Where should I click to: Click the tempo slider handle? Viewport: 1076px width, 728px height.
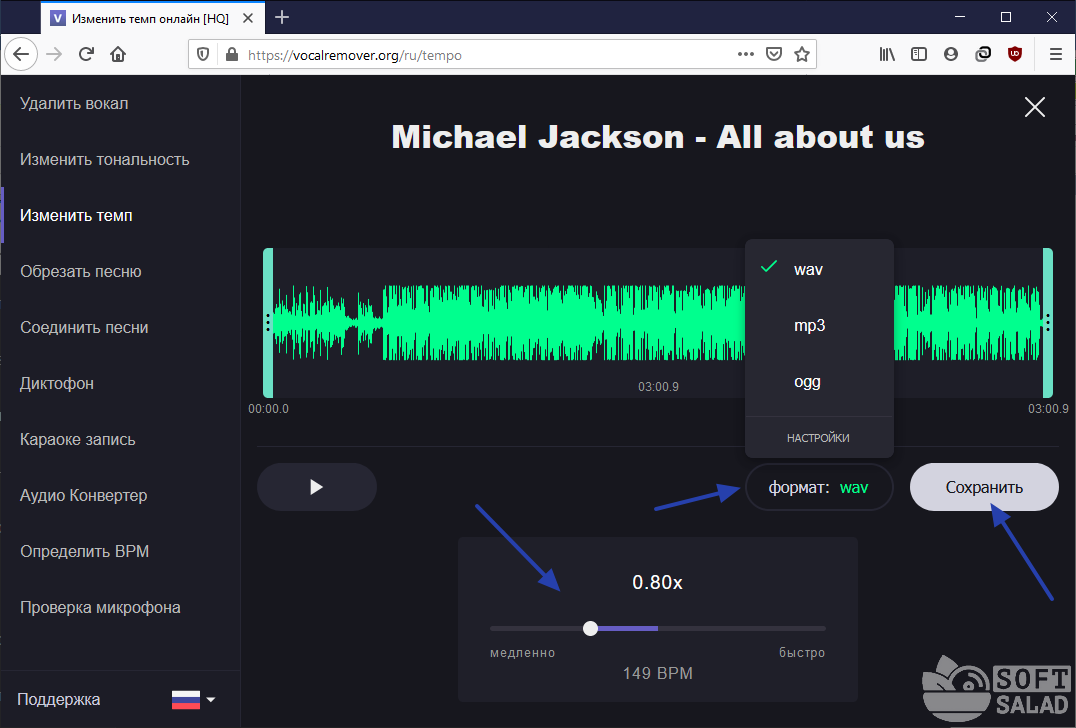590,628
